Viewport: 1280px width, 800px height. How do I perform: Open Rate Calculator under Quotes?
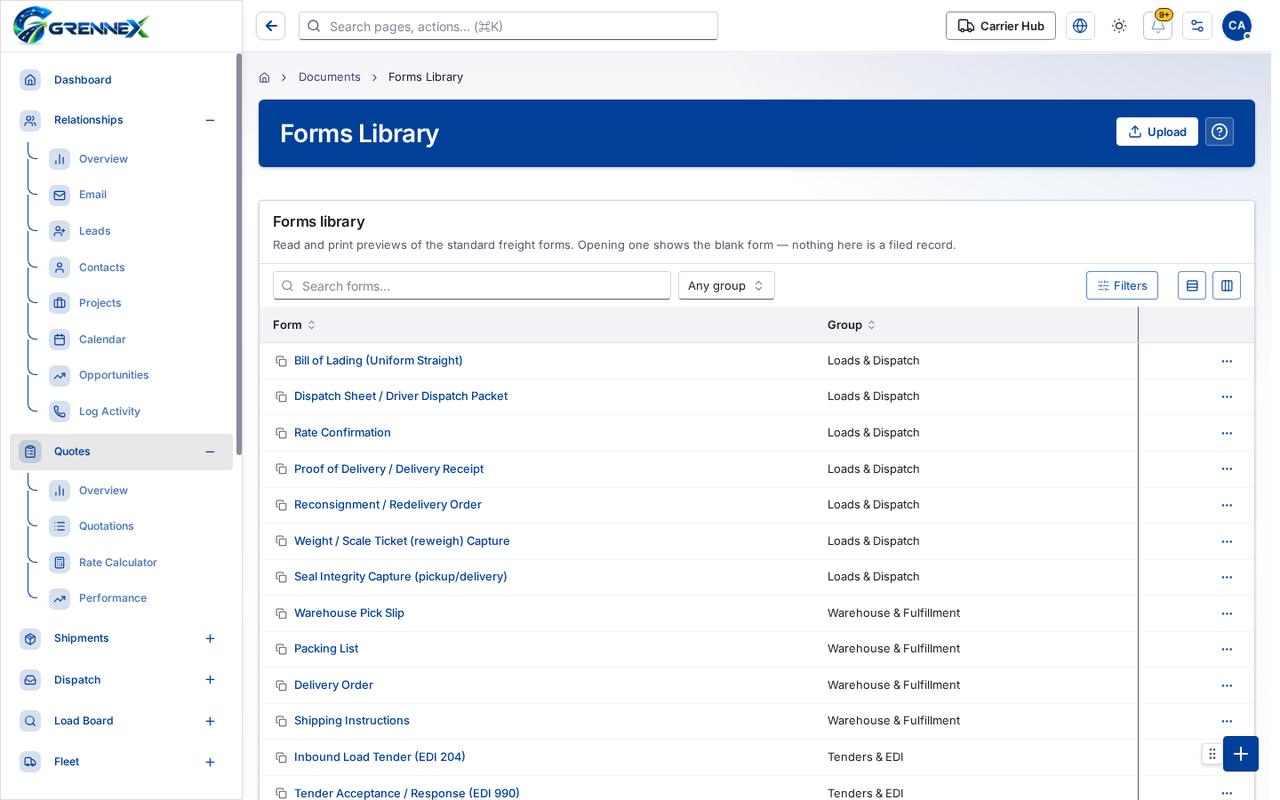coord(118,562)
